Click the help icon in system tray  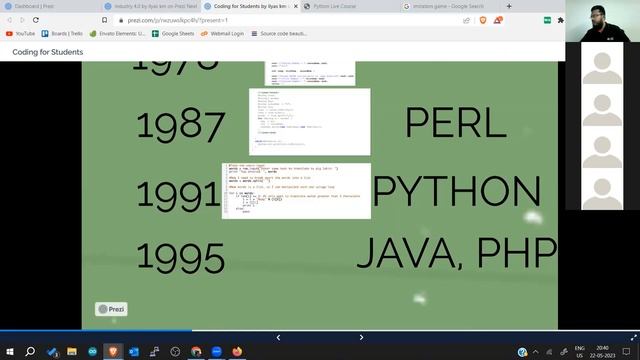pyautogui.click(x=522, y=352)
